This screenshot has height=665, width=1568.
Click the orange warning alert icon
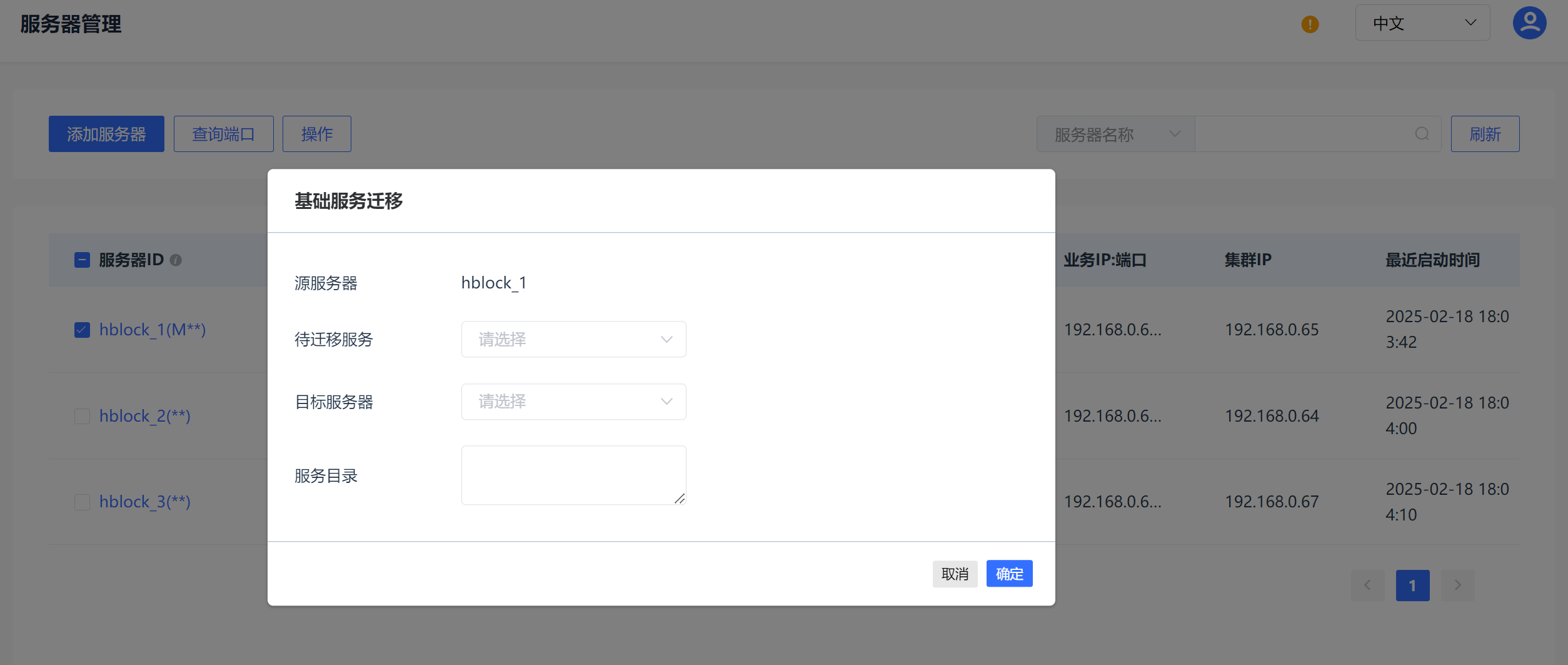tap(1310, 24)
